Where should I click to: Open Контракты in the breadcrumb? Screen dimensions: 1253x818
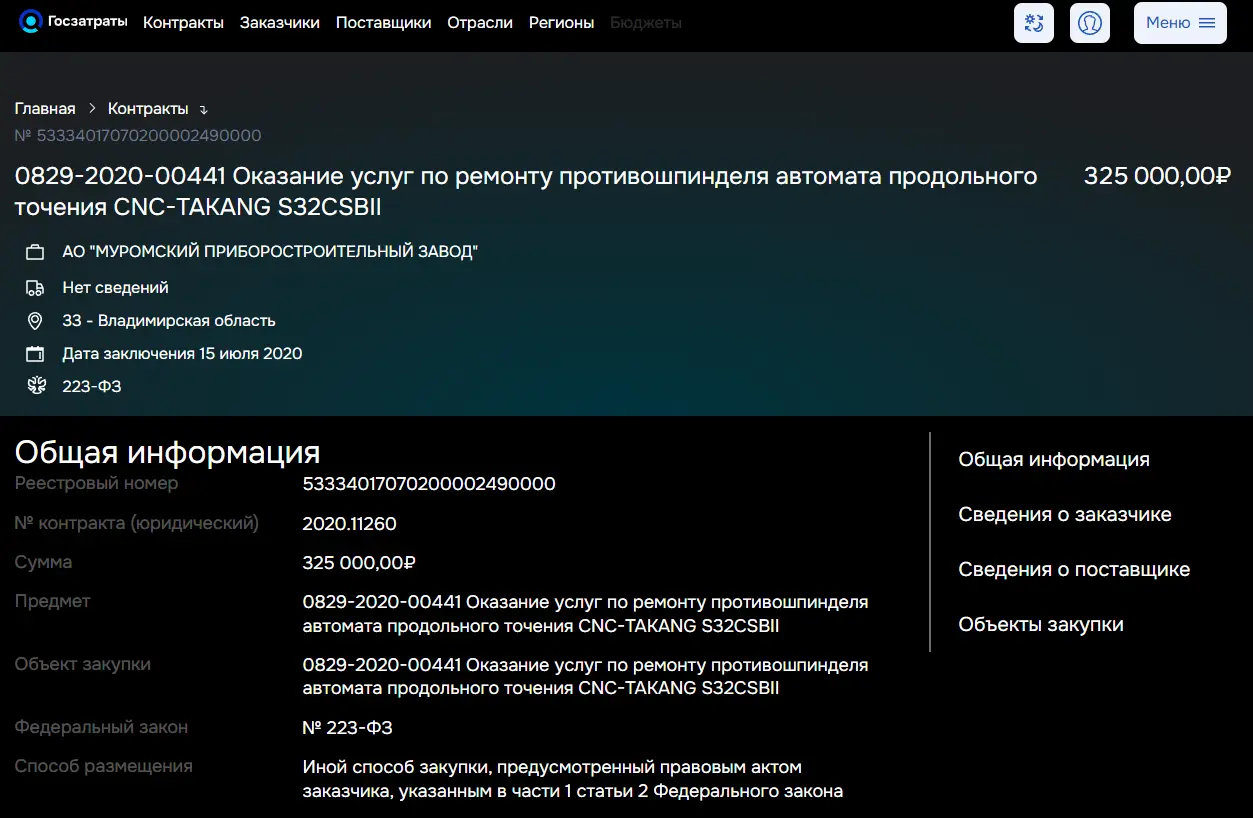click(148, 109)
